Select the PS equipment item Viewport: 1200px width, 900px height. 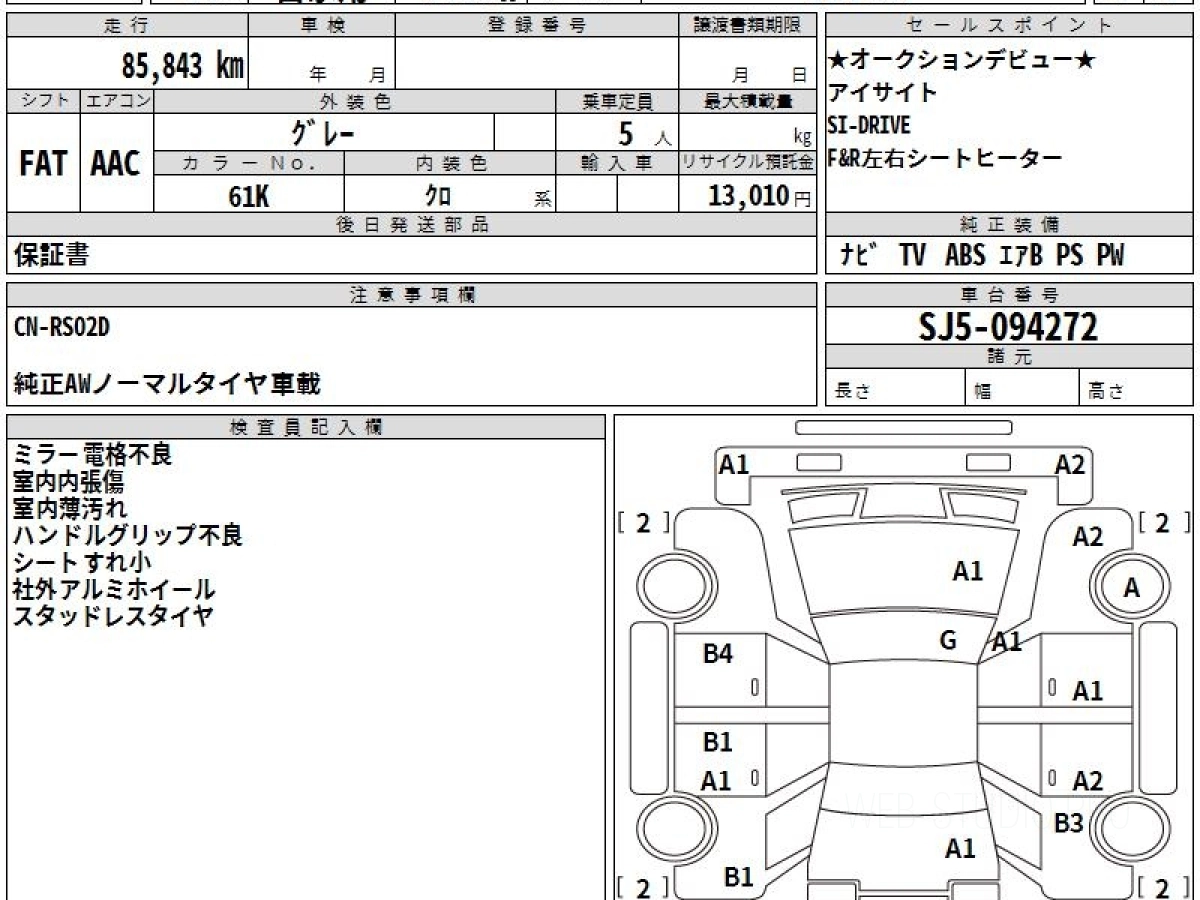click(x=1069, y=256)
